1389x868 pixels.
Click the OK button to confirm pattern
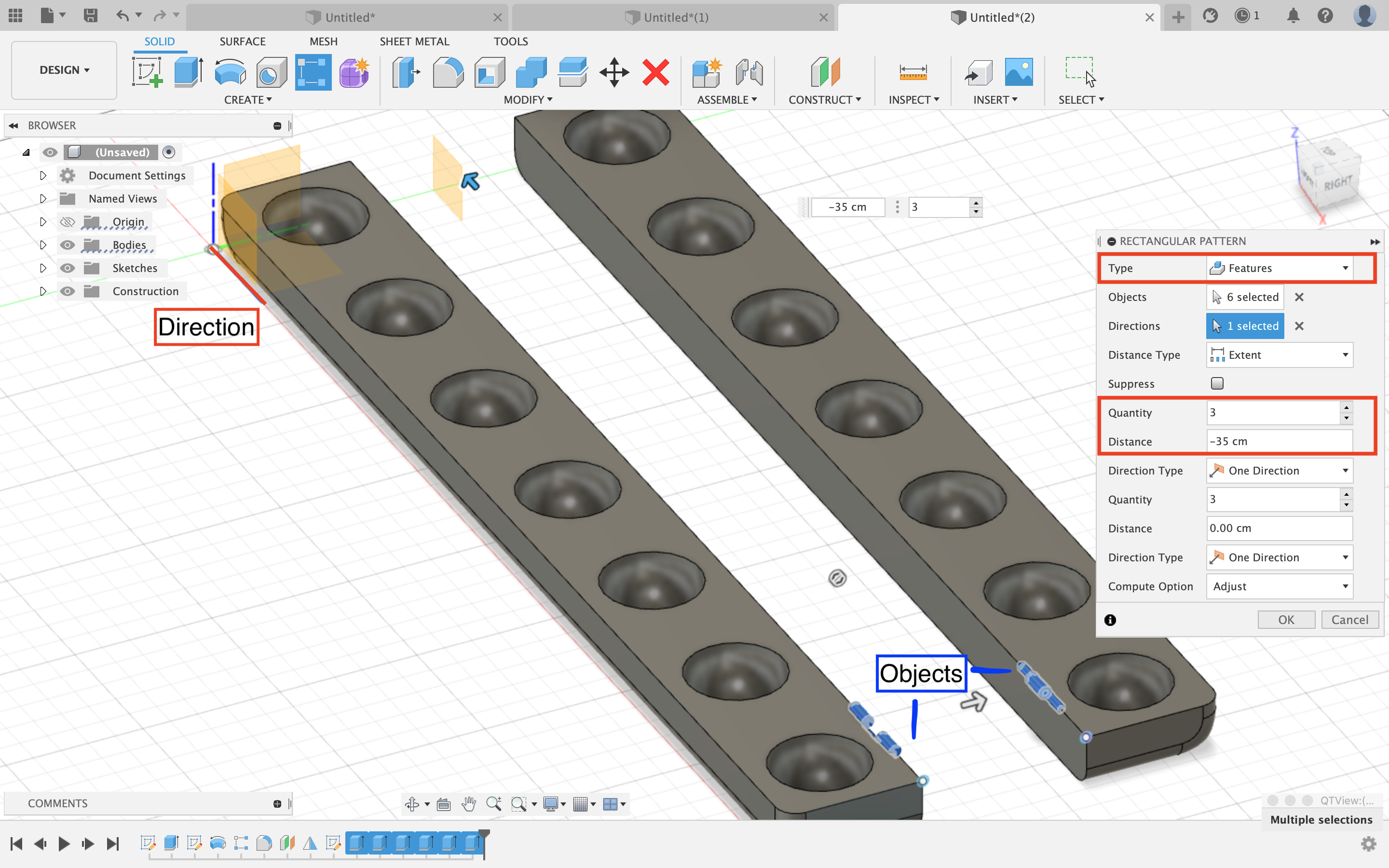(x=1286, y=619)
